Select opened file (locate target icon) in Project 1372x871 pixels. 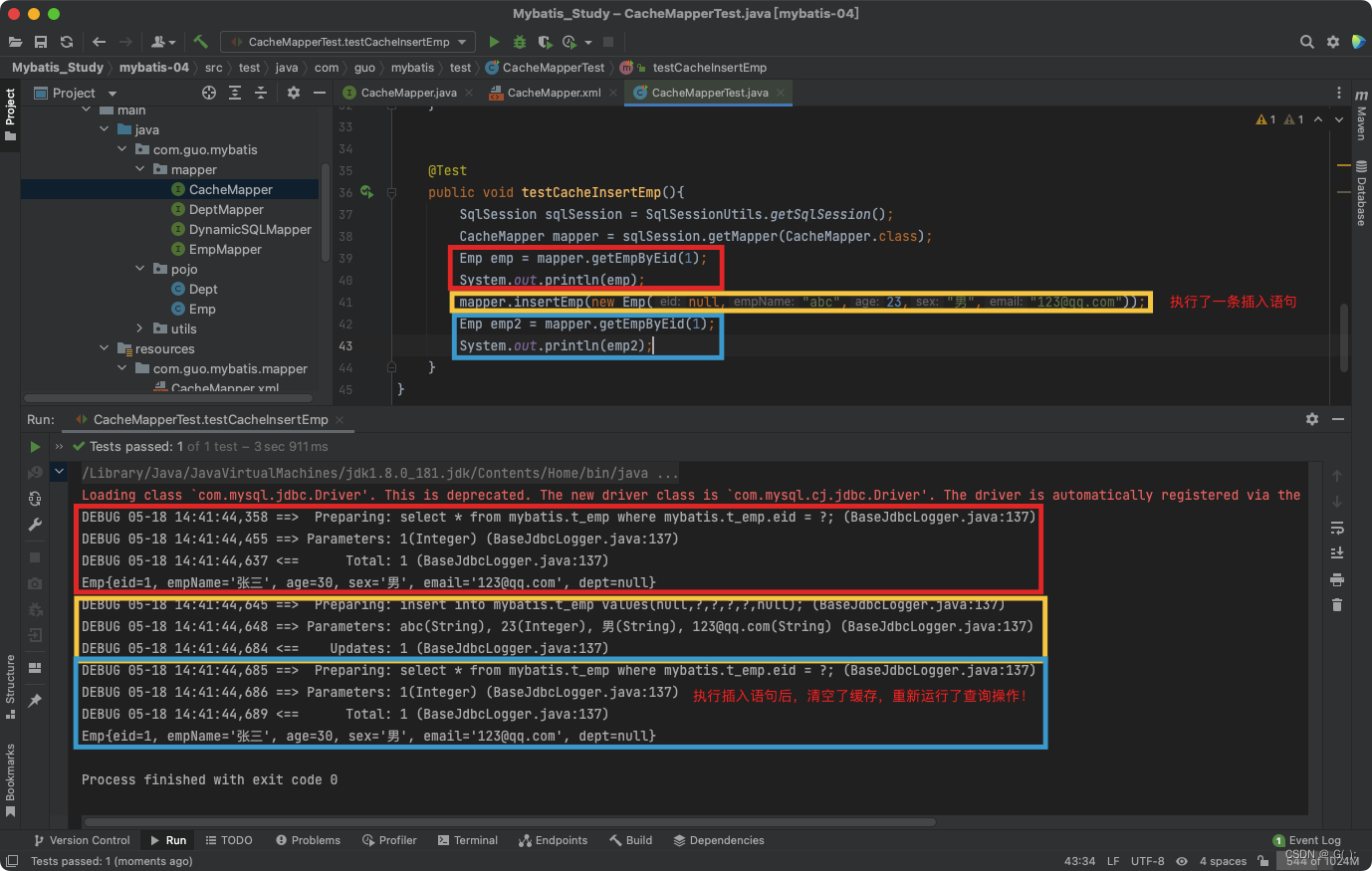pos(209,93)
